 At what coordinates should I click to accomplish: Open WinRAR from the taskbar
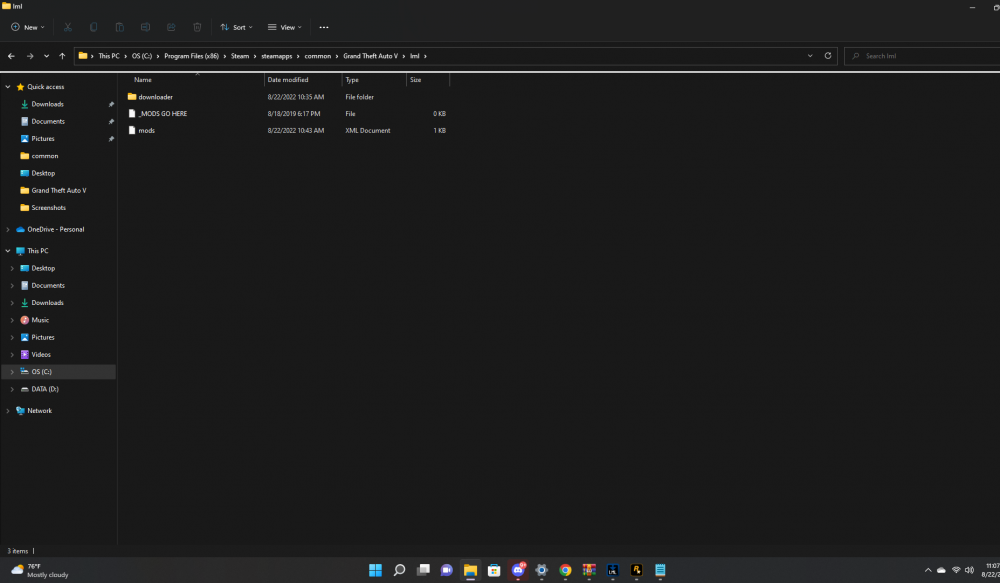(589, 570)
